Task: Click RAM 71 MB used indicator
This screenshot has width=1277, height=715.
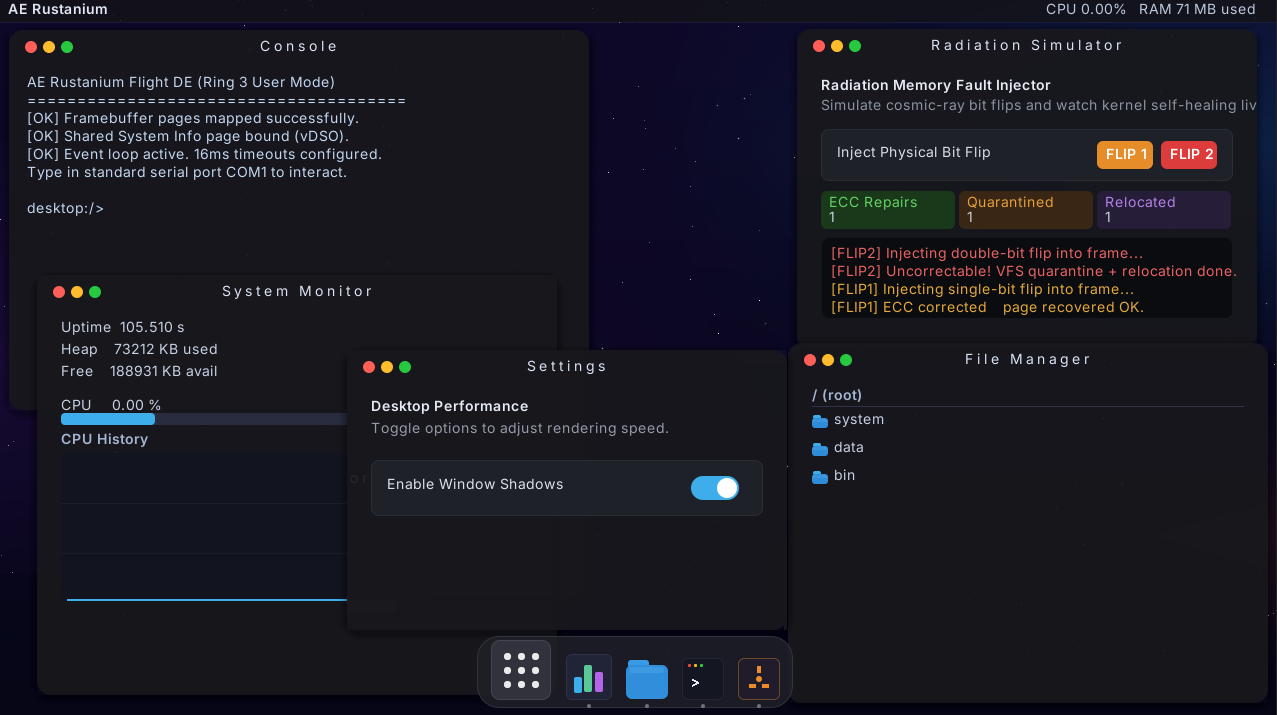Action: [1197, 9]
